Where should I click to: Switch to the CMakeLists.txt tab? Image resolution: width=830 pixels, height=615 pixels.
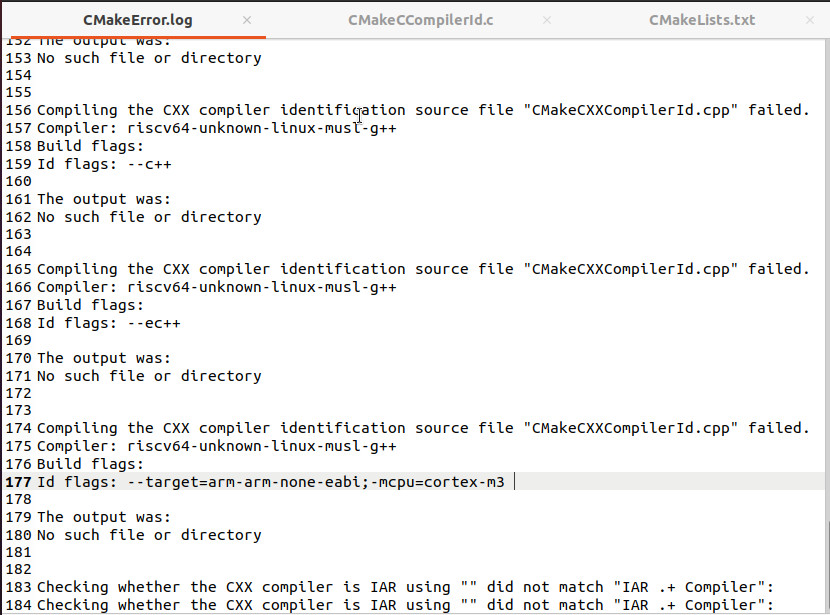coord(701,20)
